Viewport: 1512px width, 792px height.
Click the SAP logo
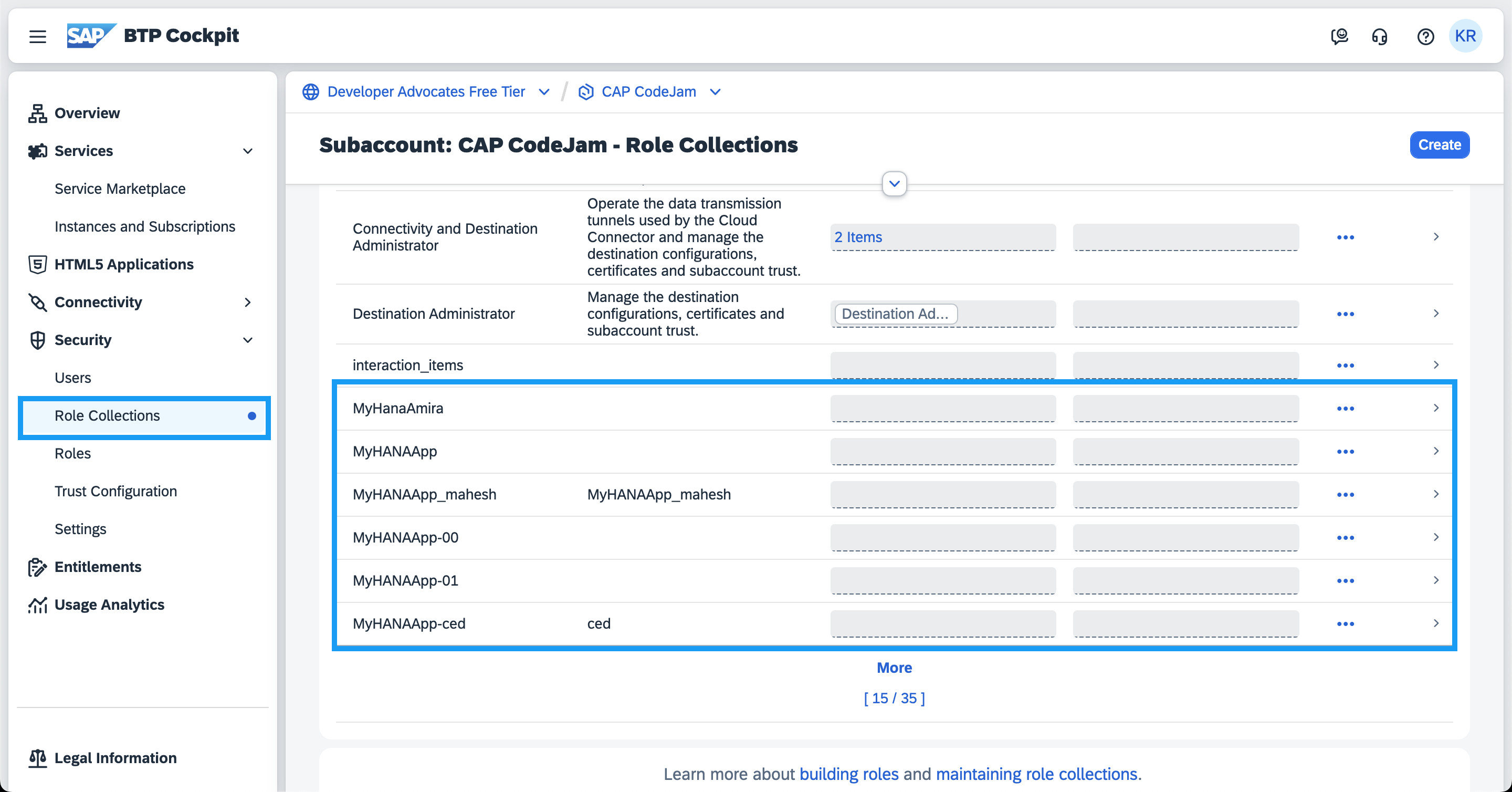pyautogui.click(x=90, y=35)
